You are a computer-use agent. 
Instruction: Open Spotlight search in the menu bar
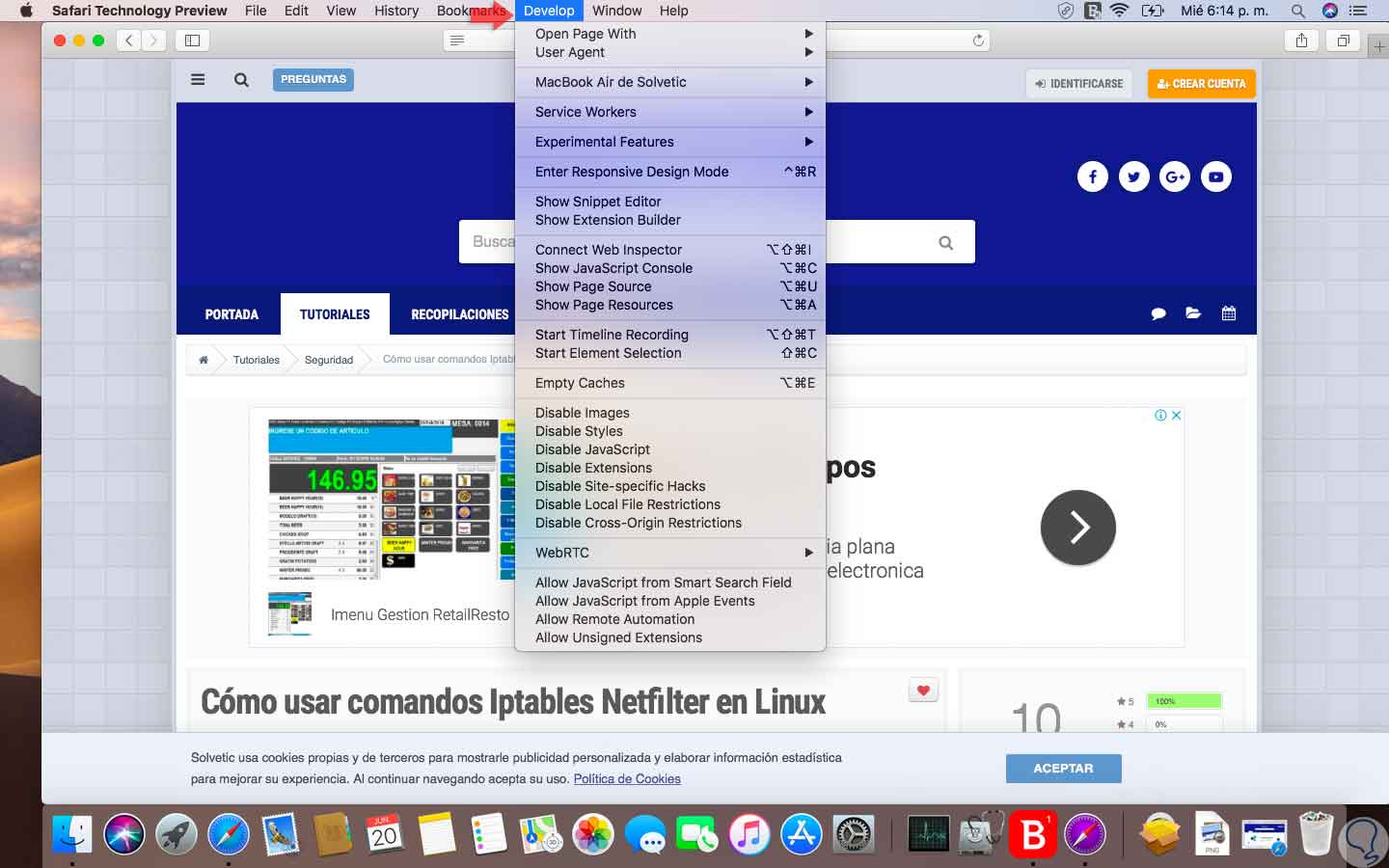click(x=1298, y=11)
